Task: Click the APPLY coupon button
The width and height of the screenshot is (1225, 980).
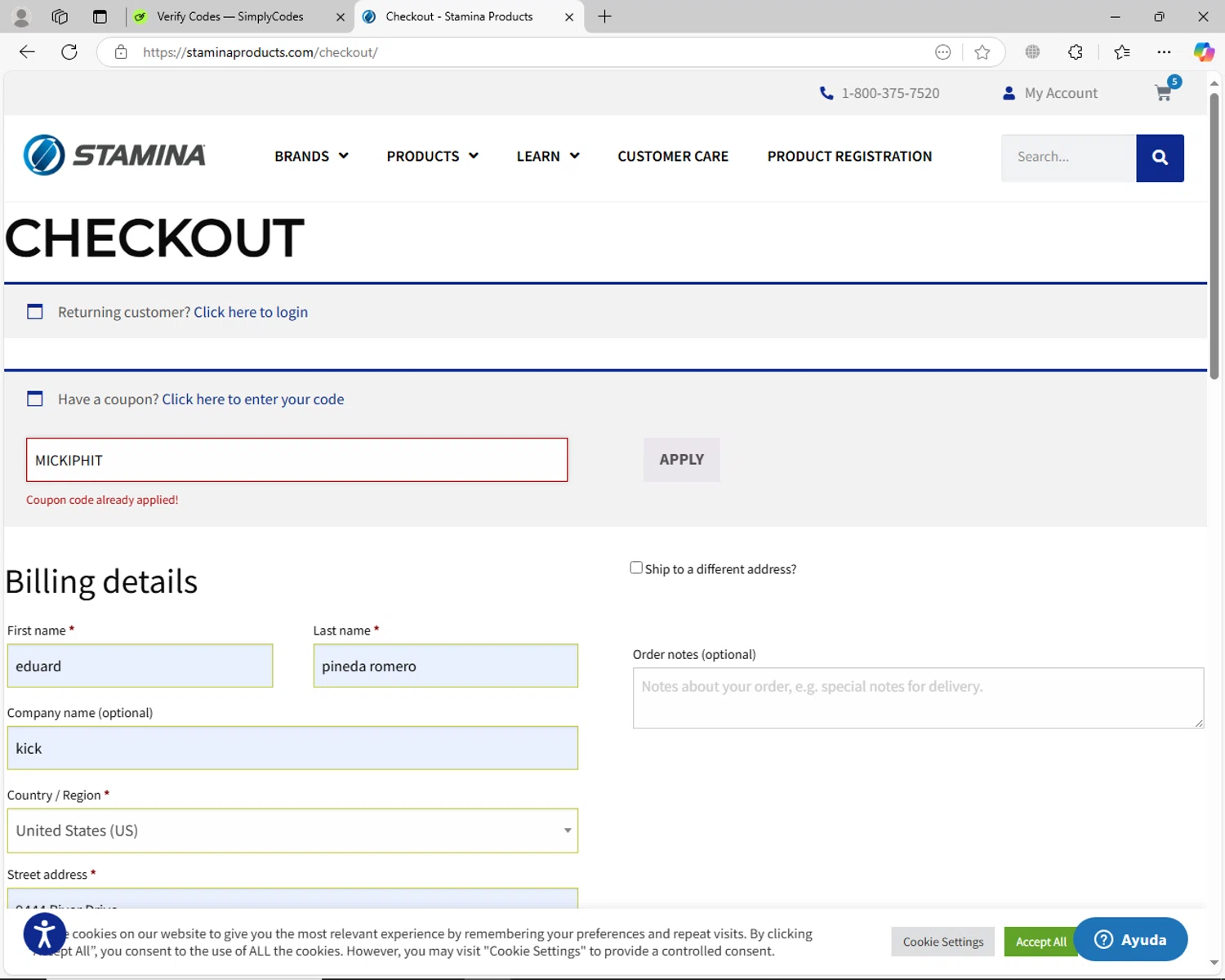Action: (681, 460)
